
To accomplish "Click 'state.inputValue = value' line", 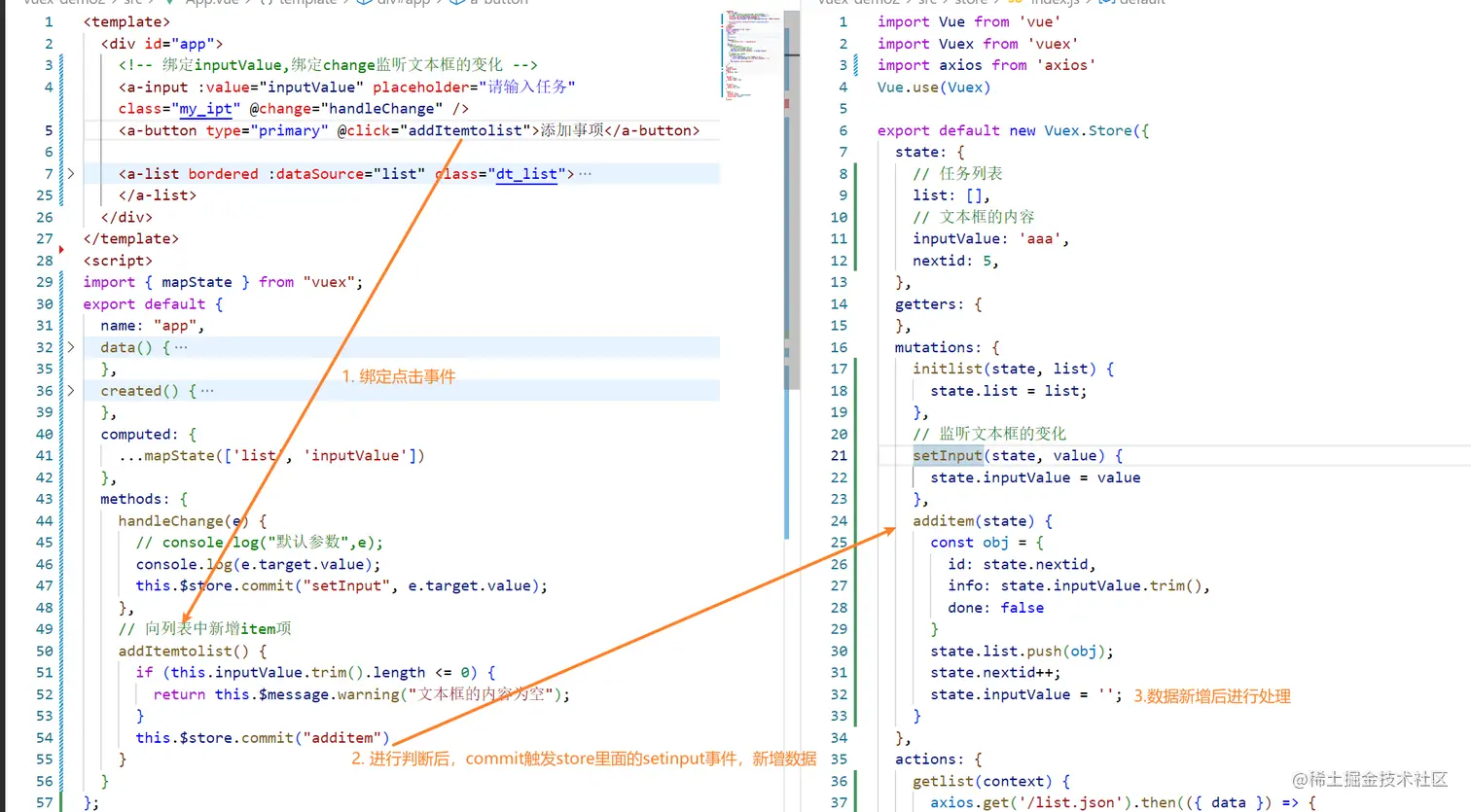I will [1035, 477].
